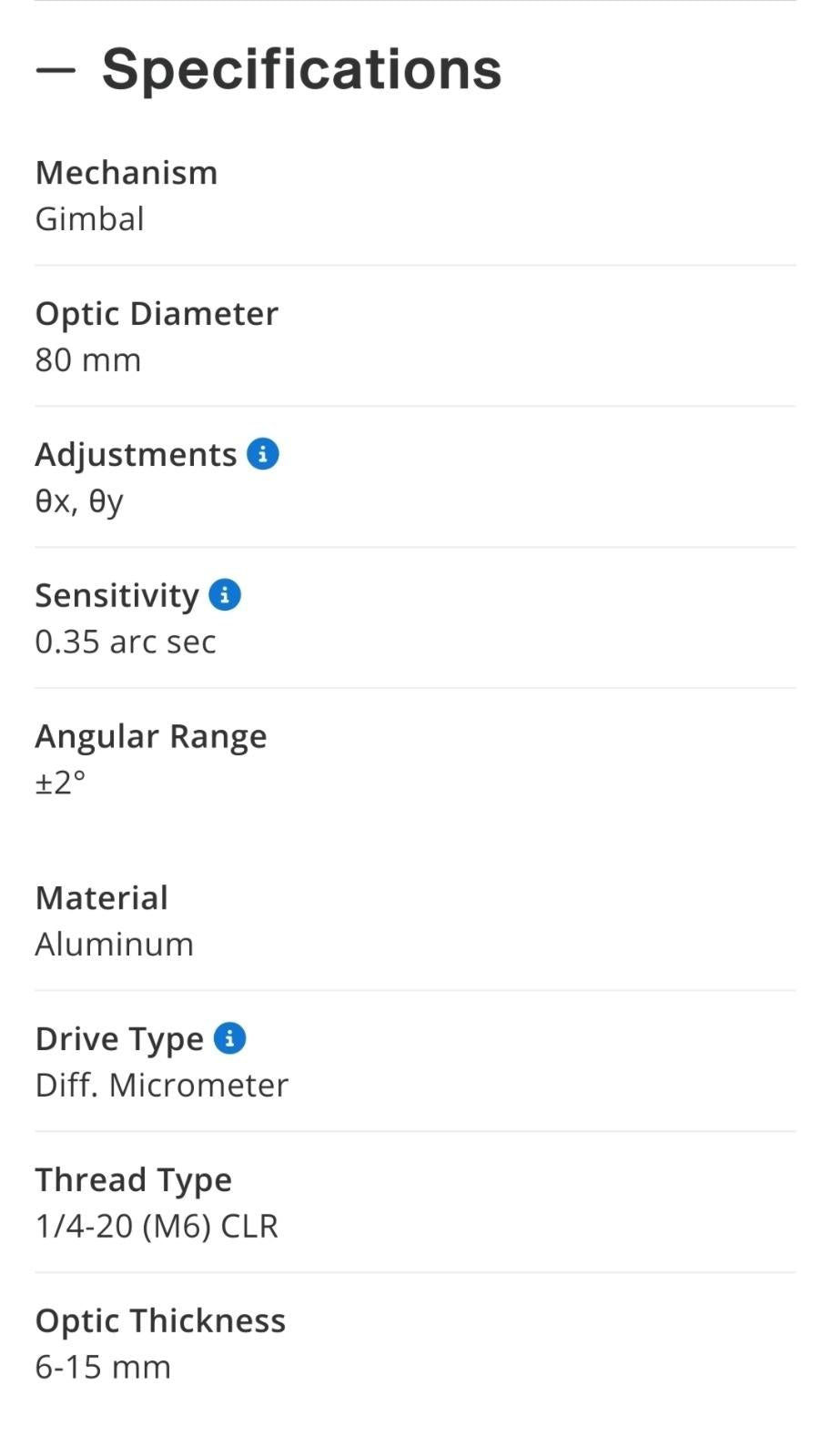831x1456 pixels.
Task: Click the Adjustments label text
Action: click(136, 455)
